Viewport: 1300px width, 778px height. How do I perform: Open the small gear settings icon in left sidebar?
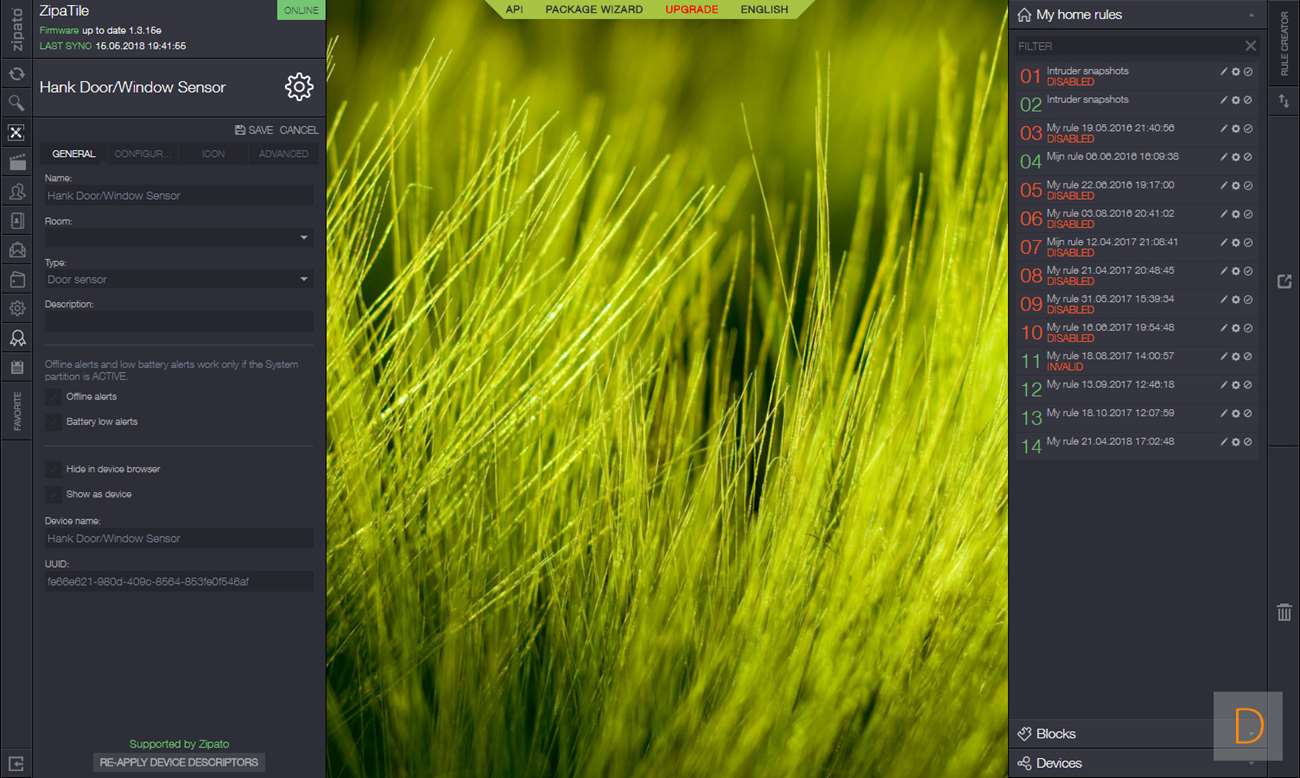pyautogui.click(x=17, y=309)
